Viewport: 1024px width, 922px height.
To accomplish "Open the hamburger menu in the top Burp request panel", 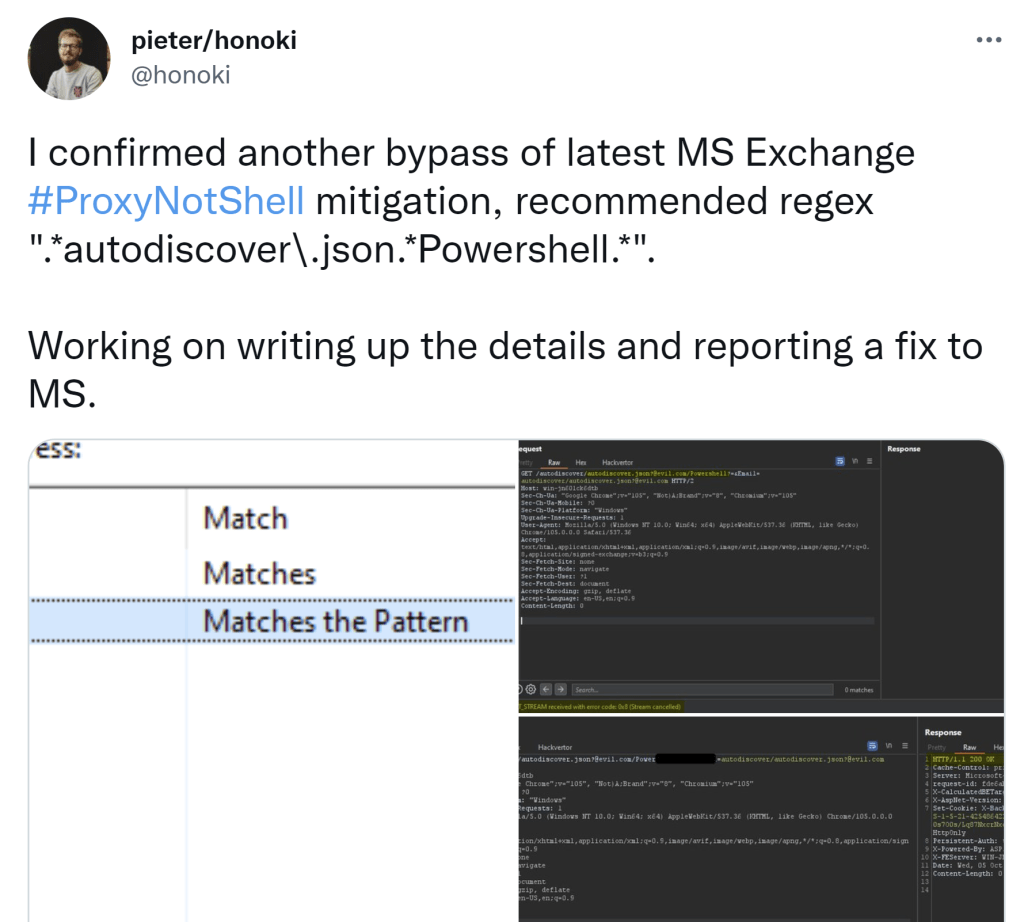I will point(870,462).
